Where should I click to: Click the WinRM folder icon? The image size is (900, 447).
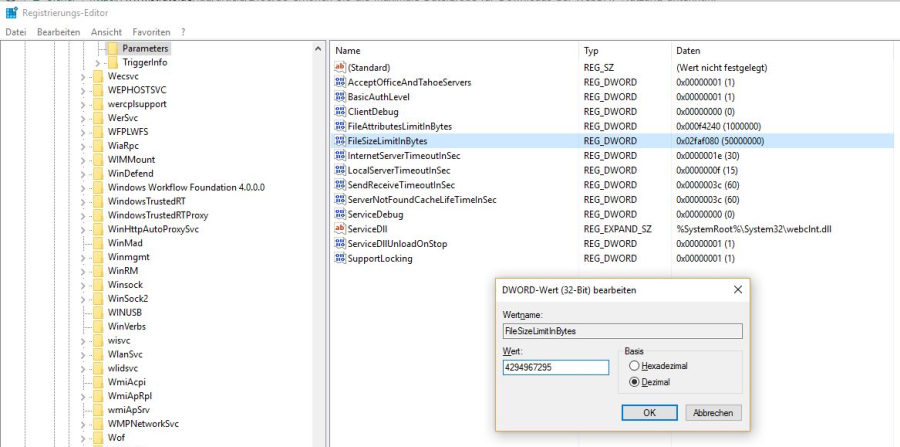point(98,271)
